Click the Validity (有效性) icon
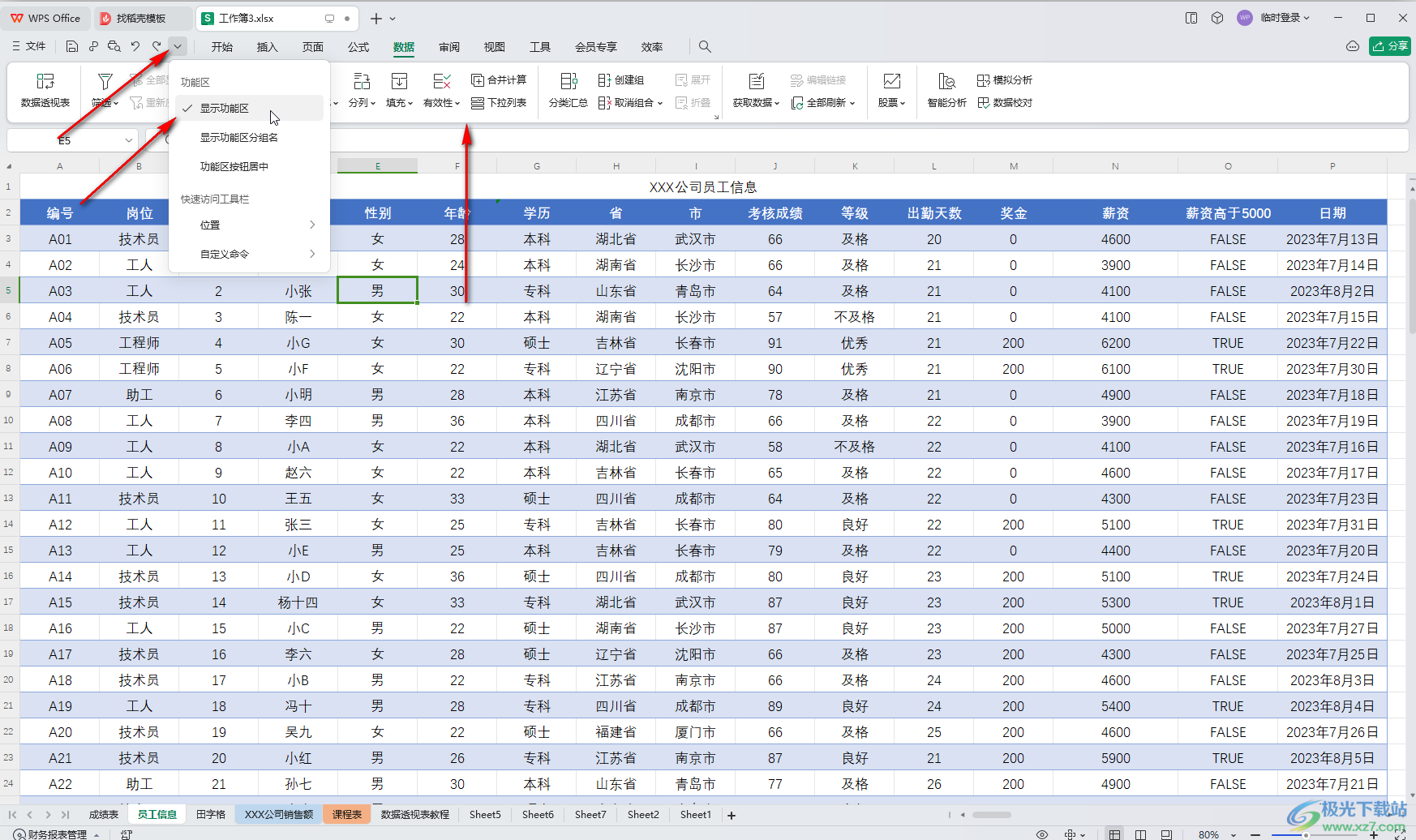Image resolution: width=1416 pixels, height=840 pixels. tap(441, 81)
